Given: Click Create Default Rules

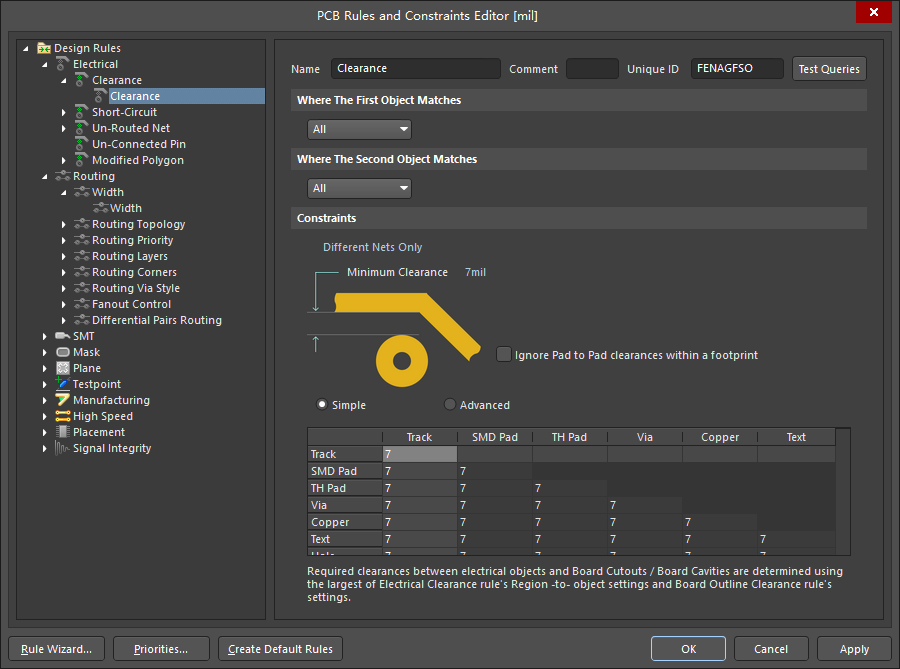Looking at the screenshot, I should coord(280,649).
